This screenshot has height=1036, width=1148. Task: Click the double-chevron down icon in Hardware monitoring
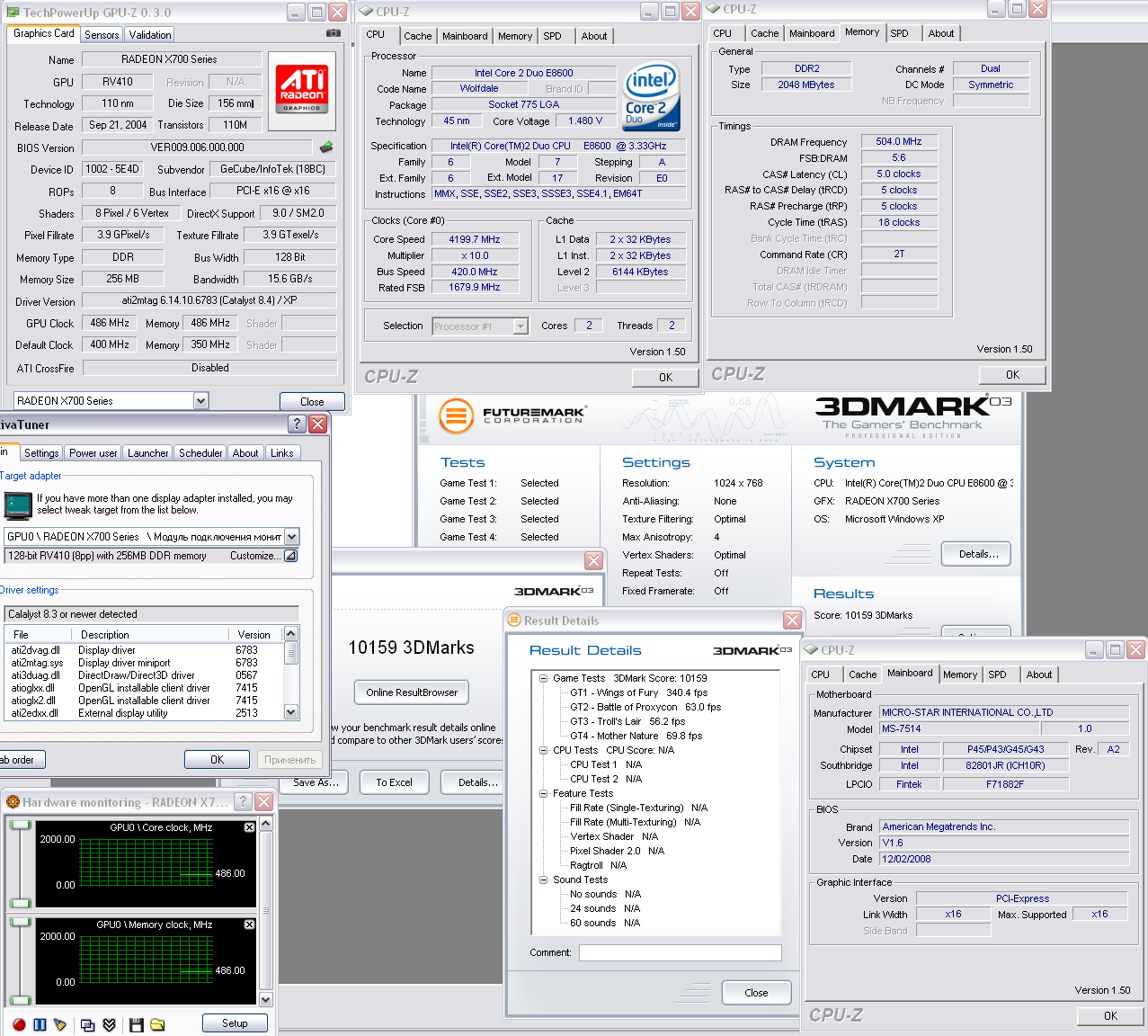click(x=109, y=1024)
